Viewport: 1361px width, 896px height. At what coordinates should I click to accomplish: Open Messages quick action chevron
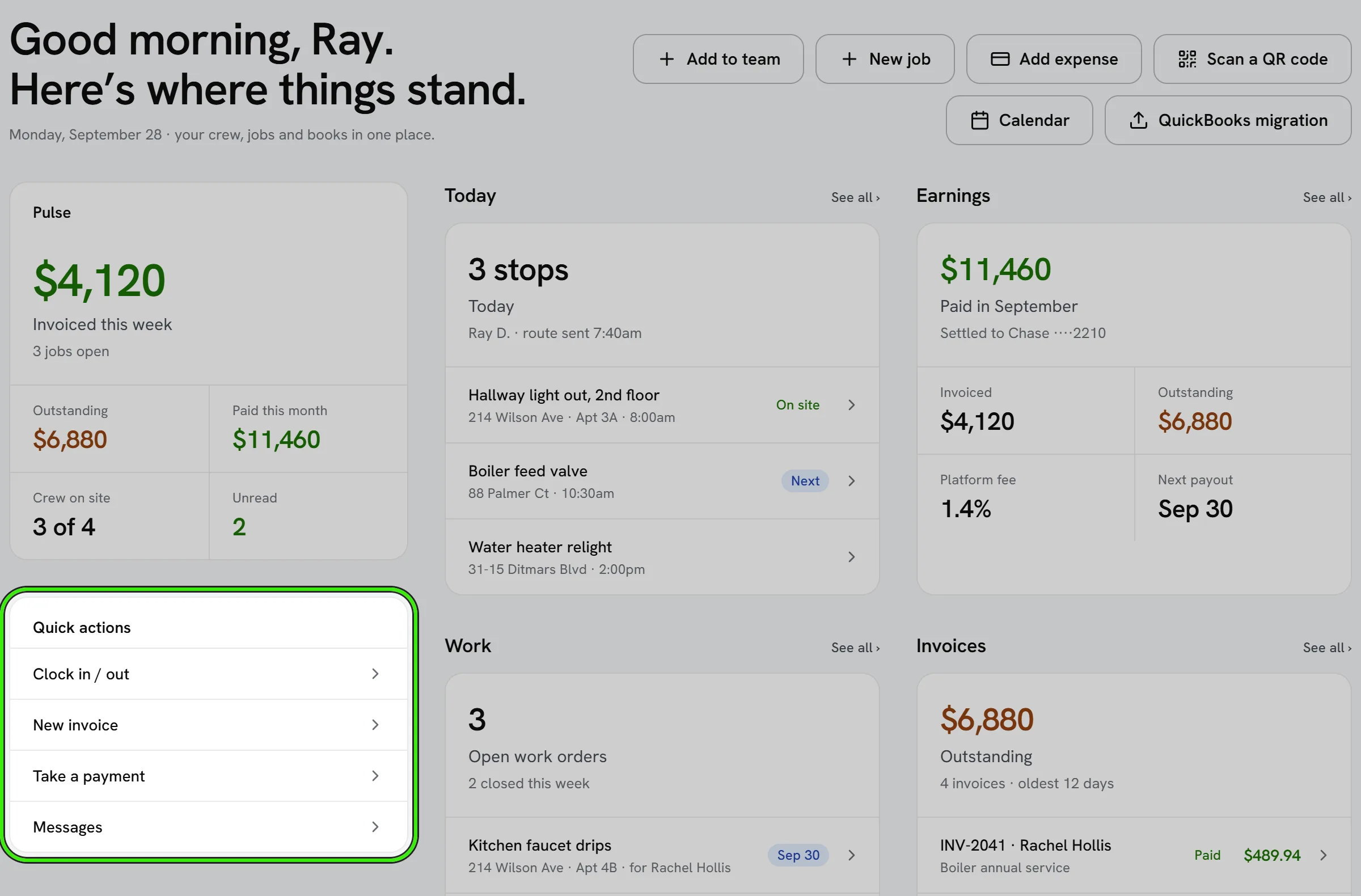(x=375, y=826)
